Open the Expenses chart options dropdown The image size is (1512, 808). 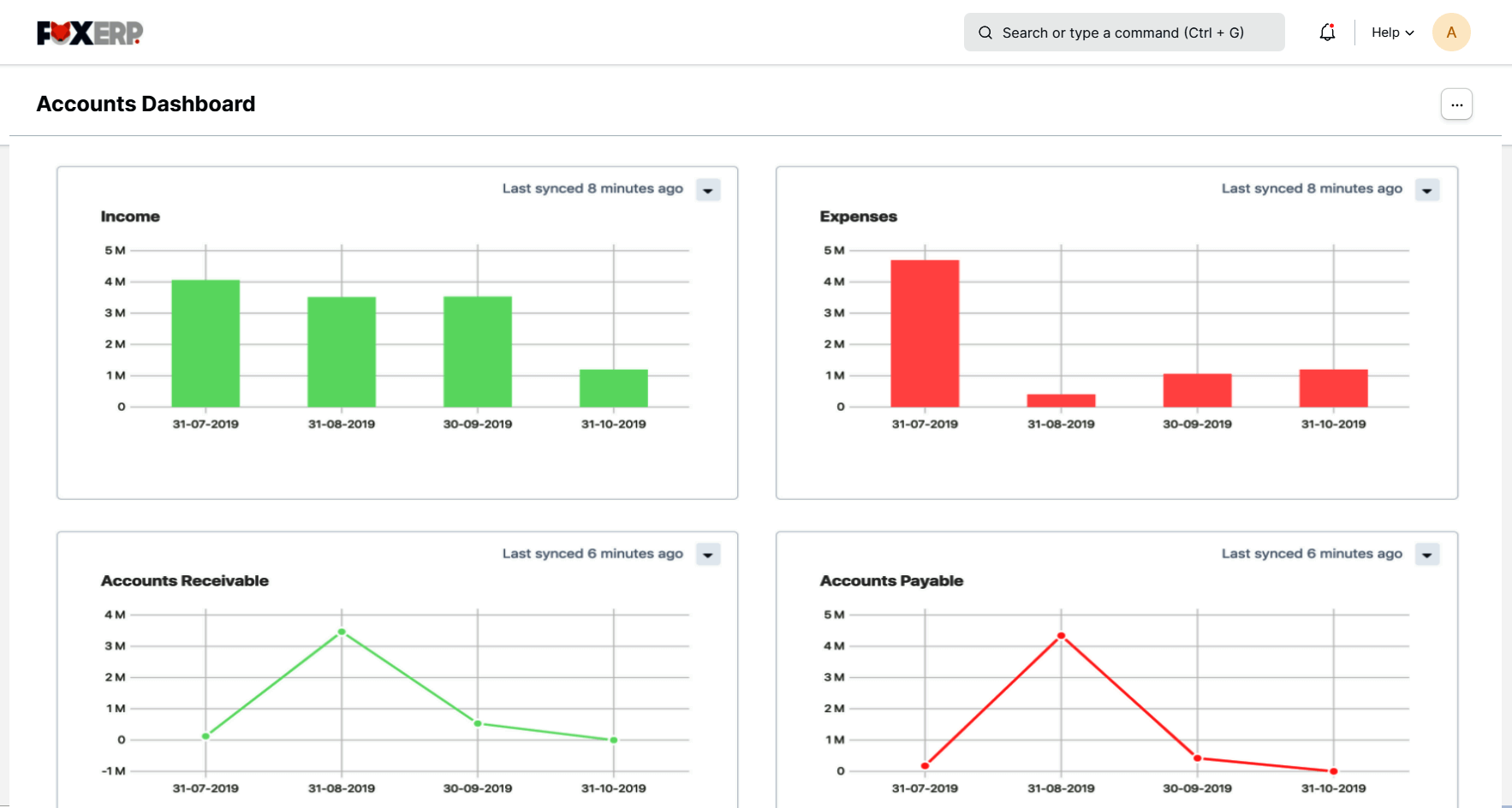pos(1427,190)
